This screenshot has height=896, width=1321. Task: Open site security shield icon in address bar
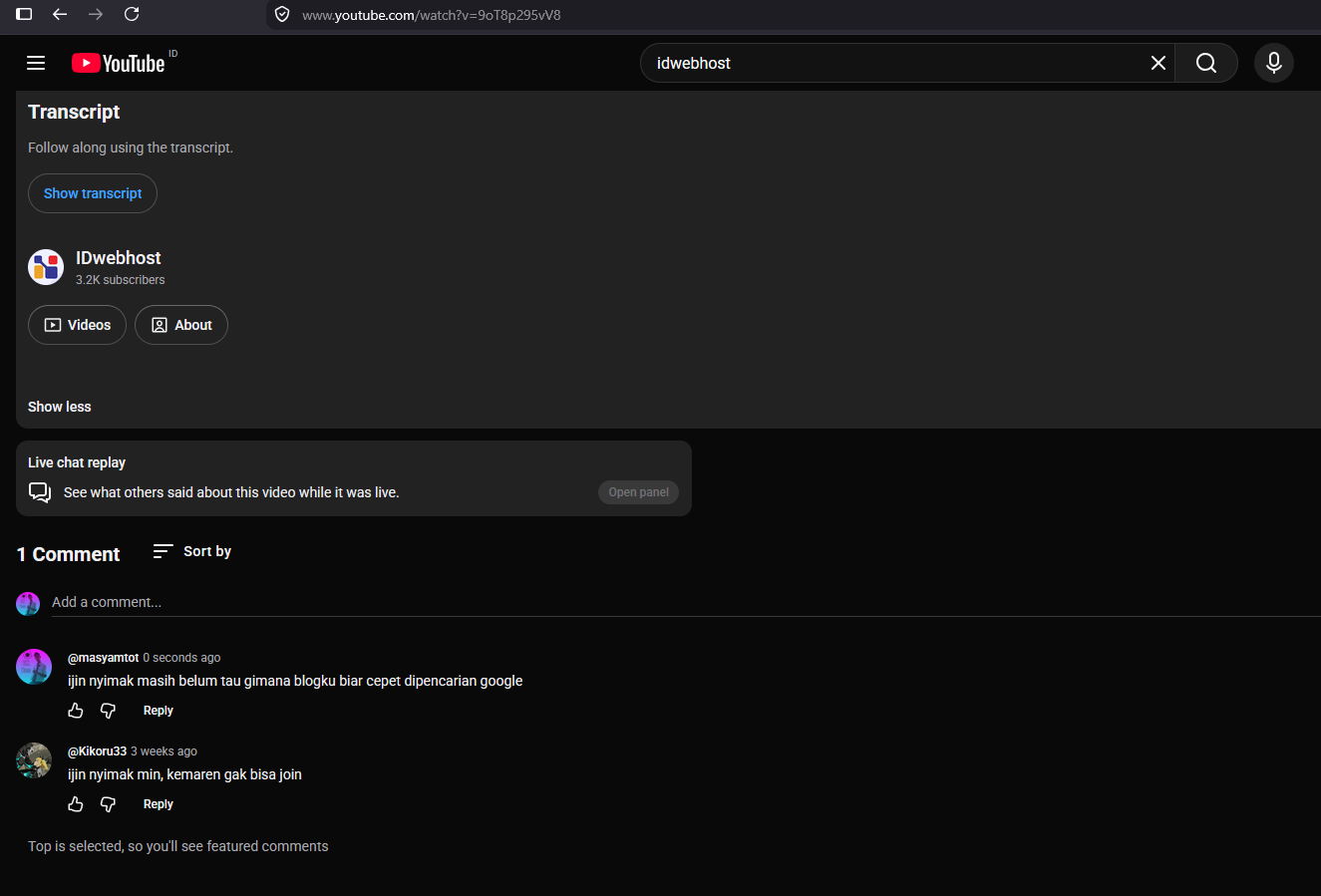point(282,15)
